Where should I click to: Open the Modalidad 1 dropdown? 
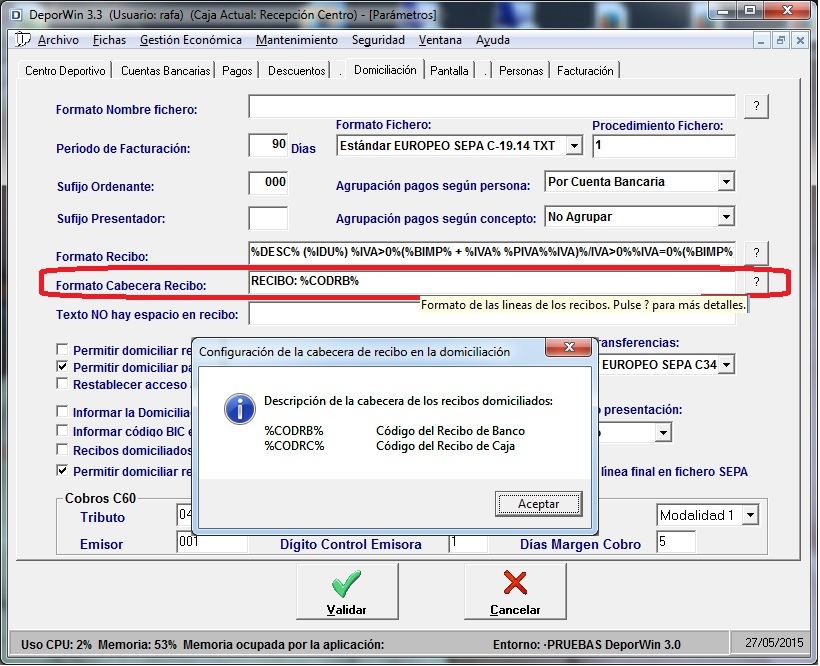tap(750, 515)
